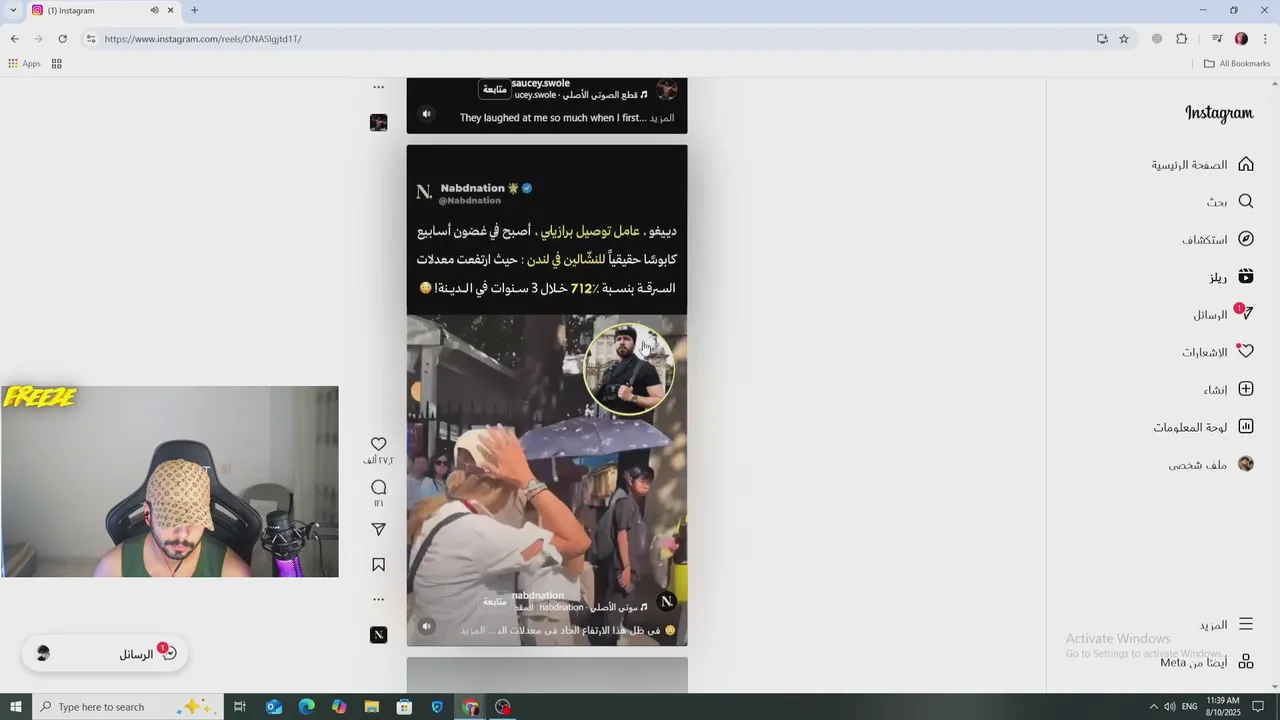Open Task View on taskbar
The image size is (1280, 720).
(x=240, y=707)
